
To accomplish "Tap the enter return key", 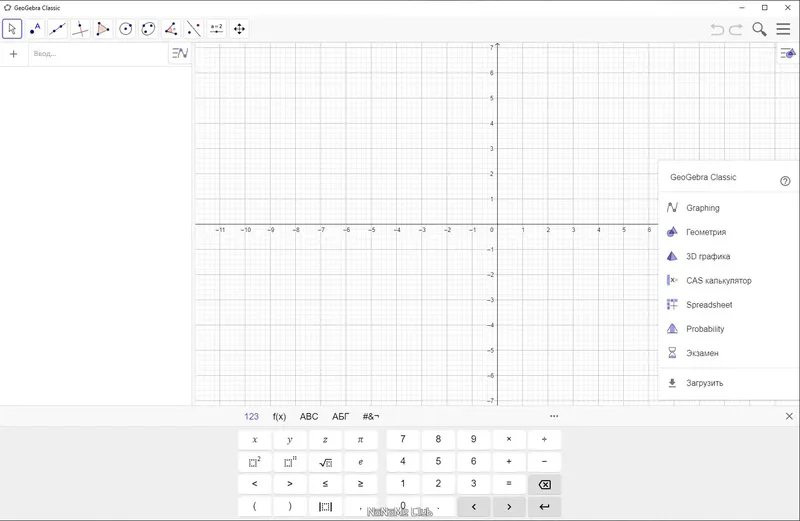I will pos(544,506).
